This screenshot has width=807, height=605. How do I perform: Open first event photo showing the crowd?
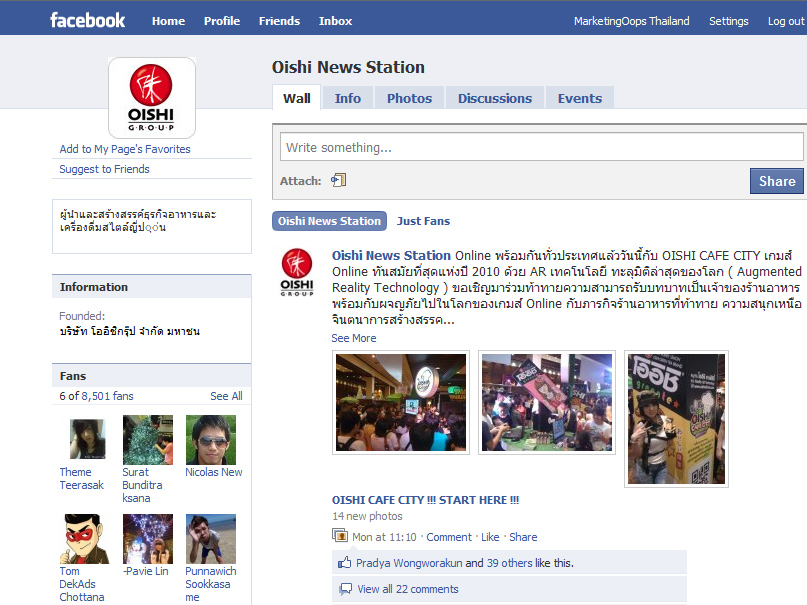(401, 402)
